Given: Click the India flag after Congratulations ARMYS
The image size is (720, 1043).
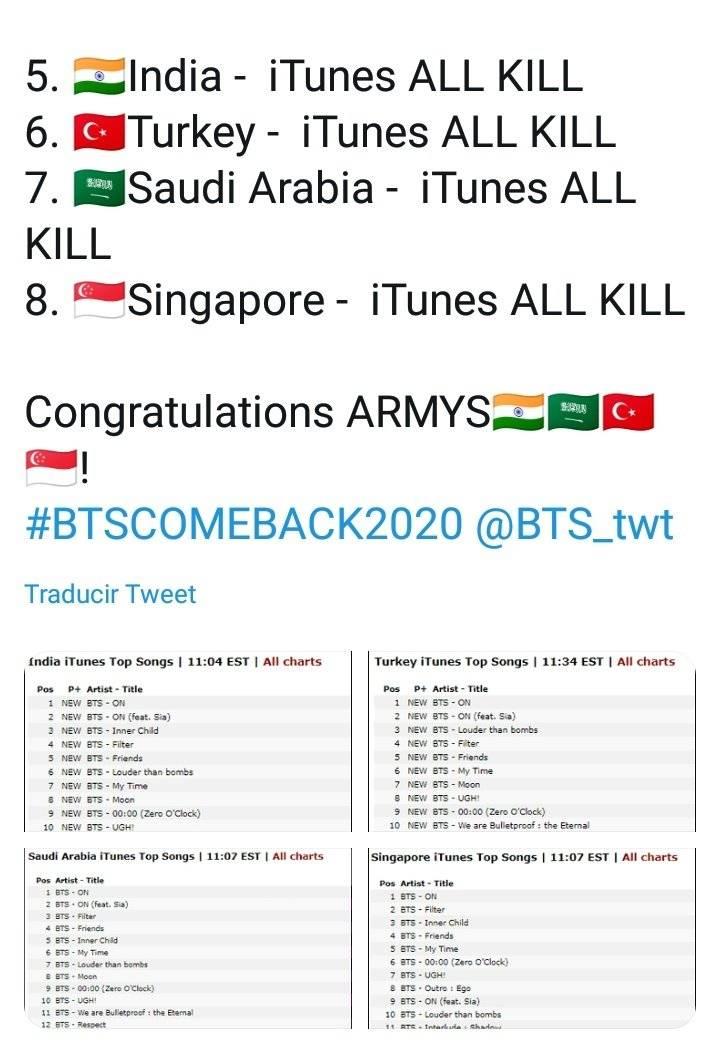Looking at the screenshot, I should tap(518, 412).
